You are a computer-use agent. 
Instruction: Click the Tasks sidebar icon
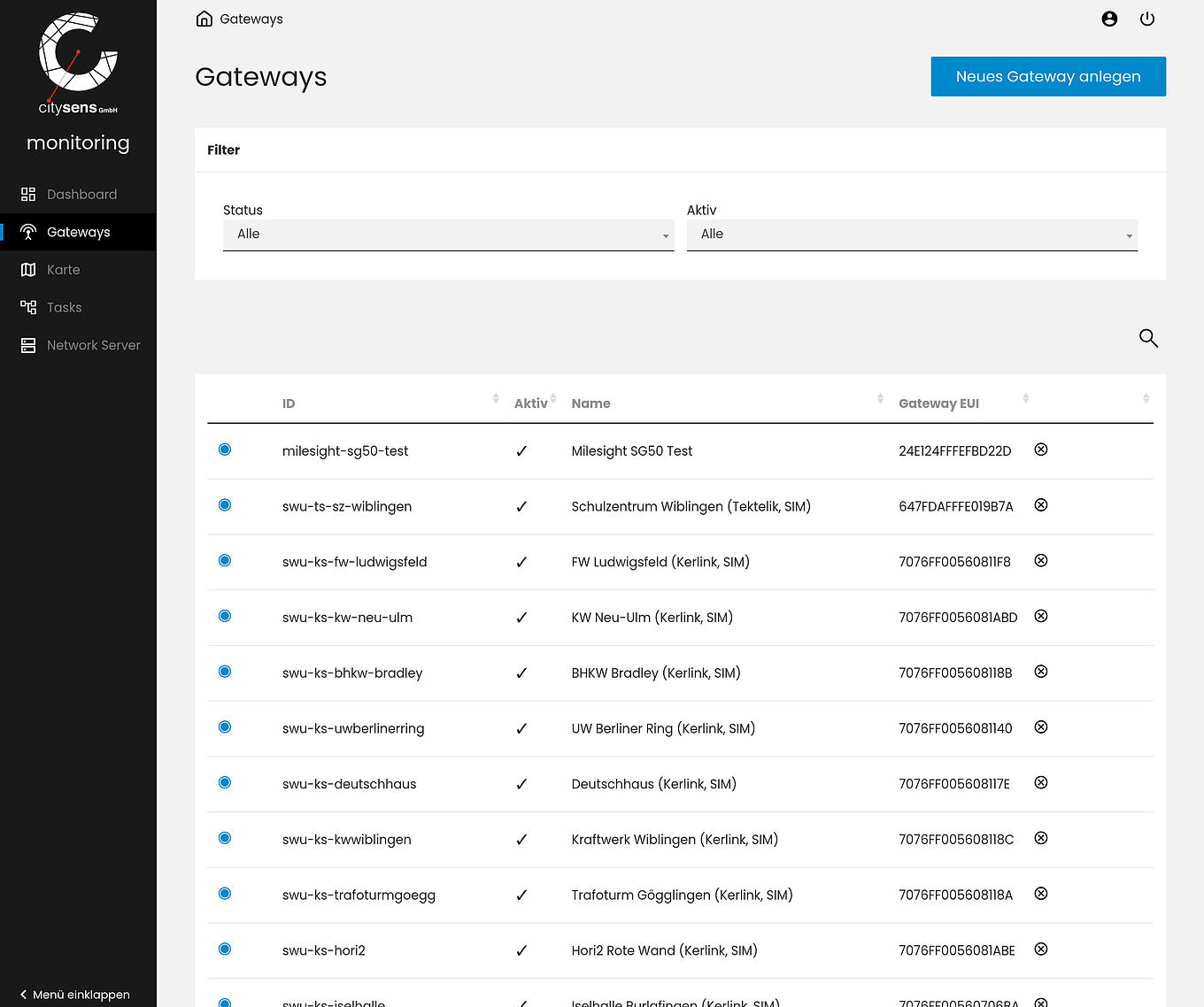click(29, 307)
